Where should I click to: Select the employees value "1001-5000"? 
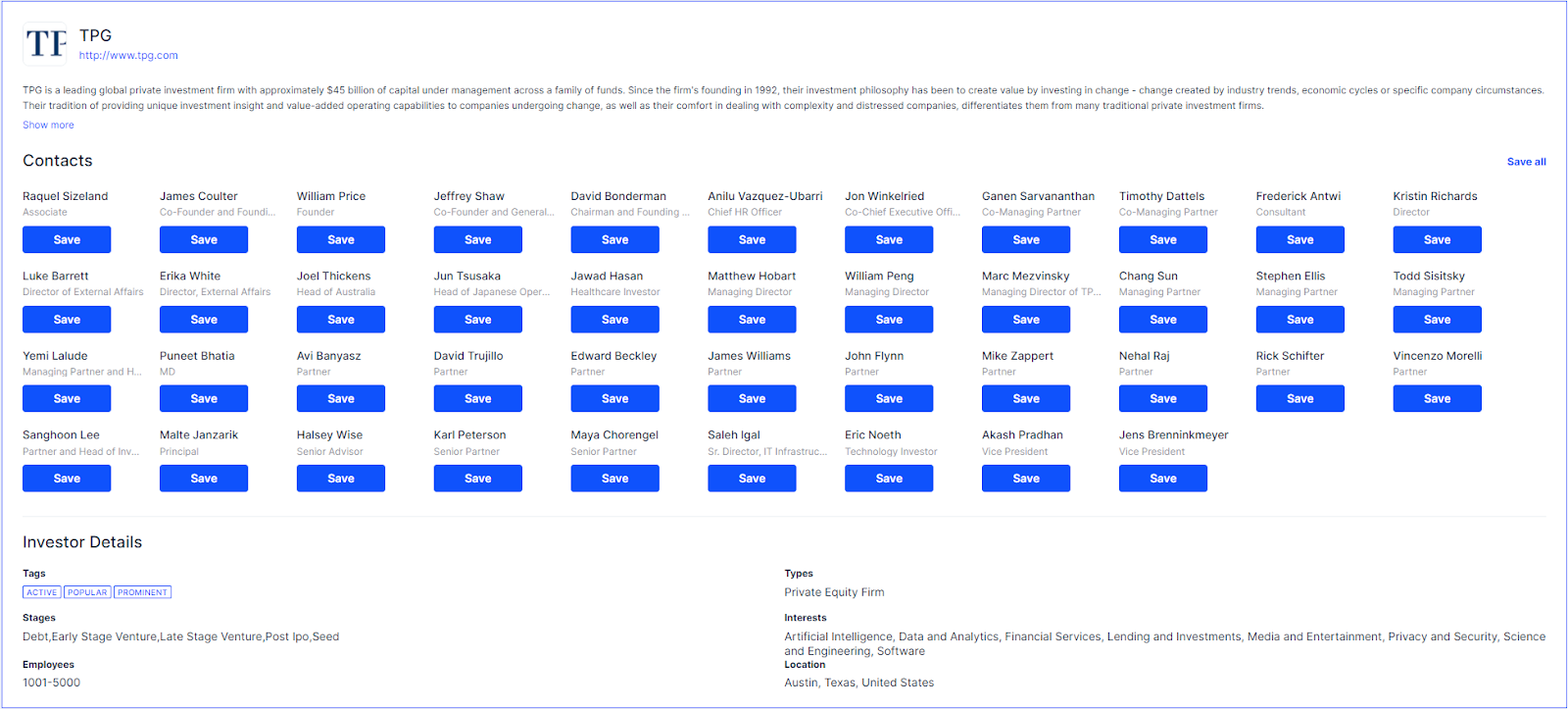pyautogui.click(x=52, y=683)
